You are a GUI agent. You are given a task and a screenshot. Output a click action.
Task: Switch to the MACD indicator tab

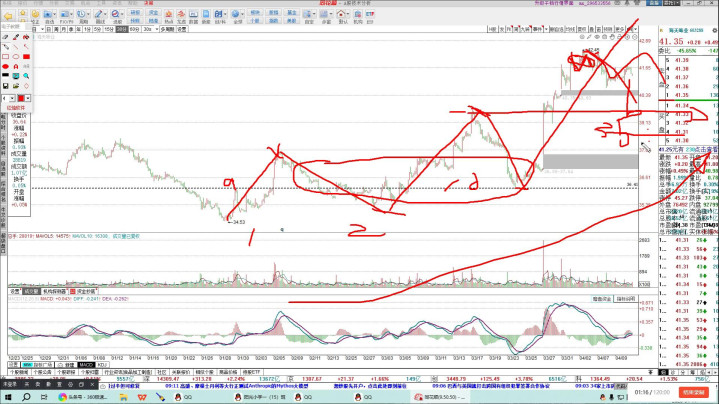pos(86,365)
